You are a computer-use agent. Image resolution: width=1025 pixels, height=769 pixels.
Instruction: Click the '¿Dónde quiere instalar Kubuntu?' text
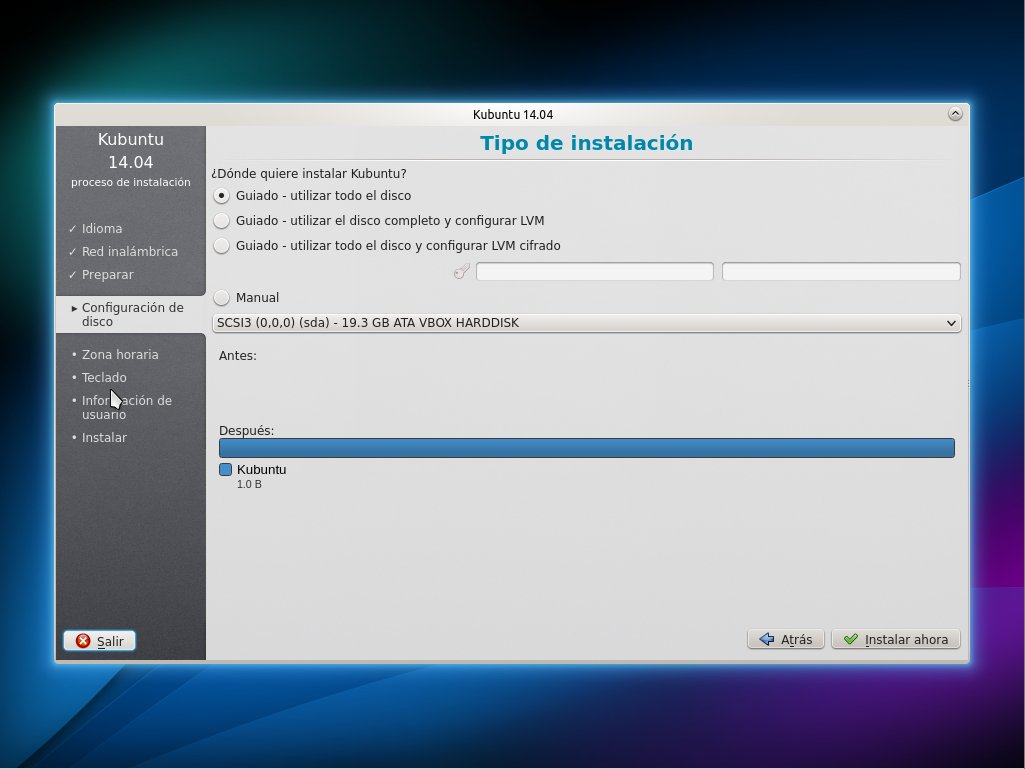309,174
